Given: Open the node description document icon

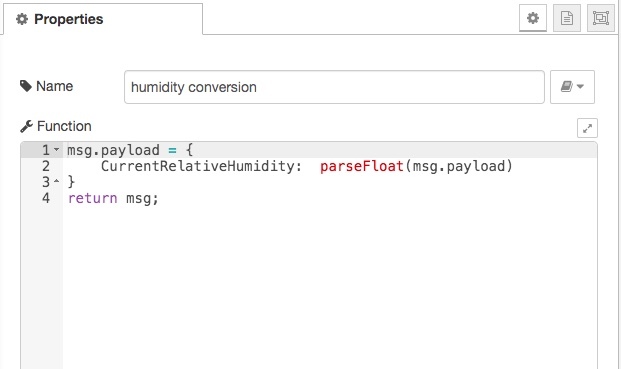Looking at the screenshot, I should tap(567, 18).
